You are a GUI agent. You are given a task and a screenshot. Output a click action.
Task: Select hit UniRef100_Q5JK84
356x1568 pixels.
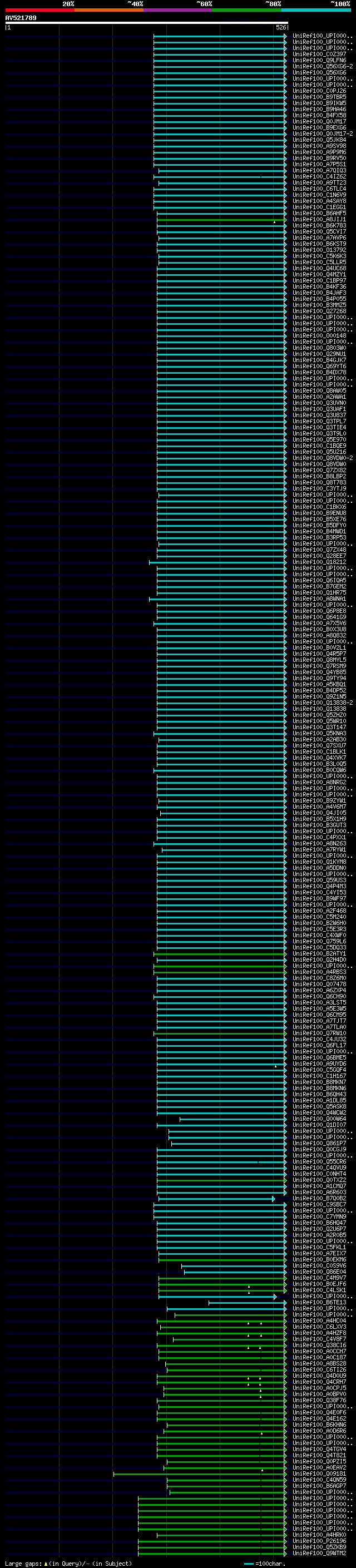[x=319, y=140]
